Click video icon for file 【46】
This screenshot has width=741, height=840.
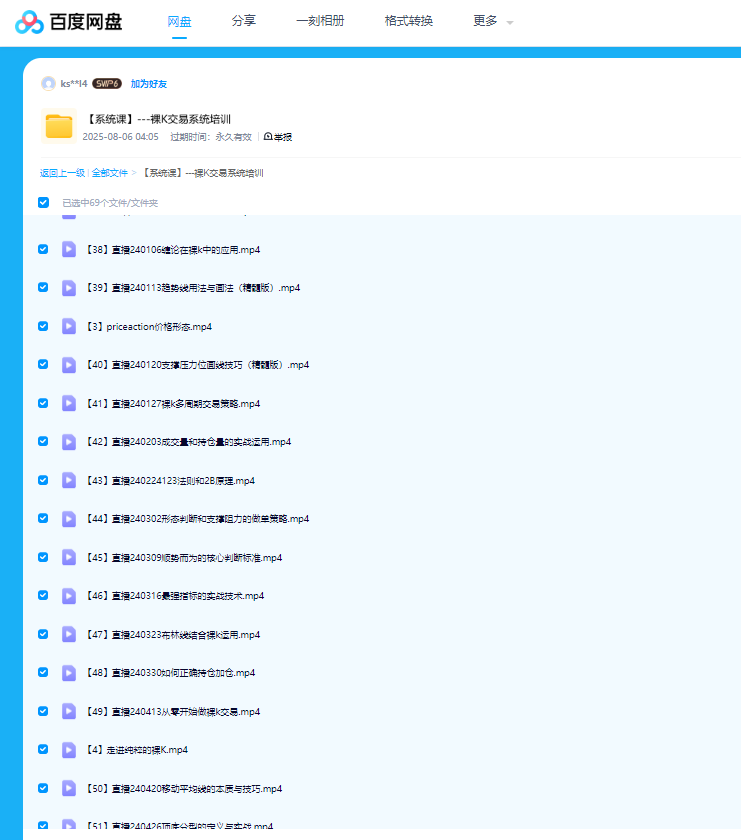point(69,596)
